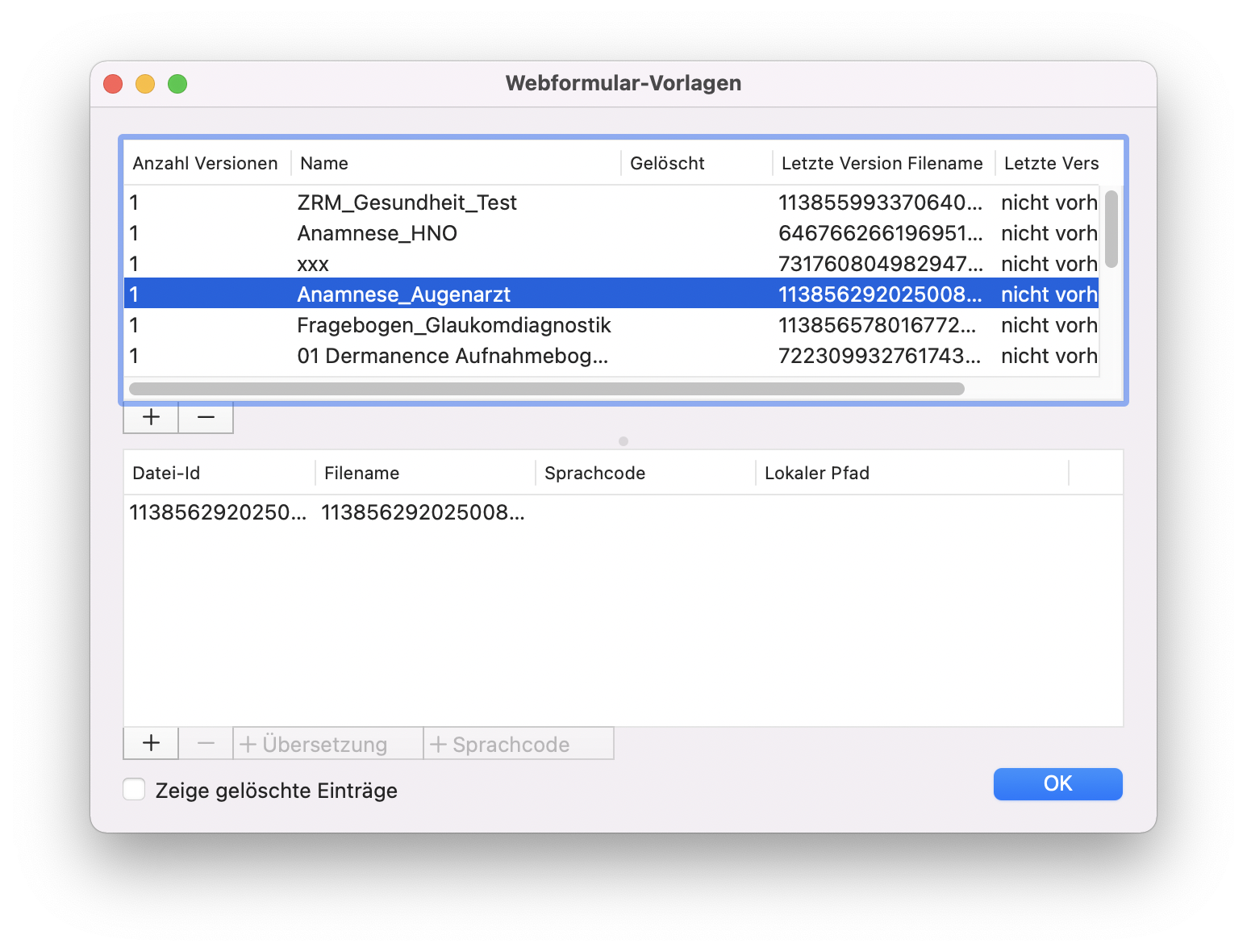Viewport: 1247px width, 952px height.
Task: Sort templates by the Anzahl Versionen column header
Action: (206, 163)
